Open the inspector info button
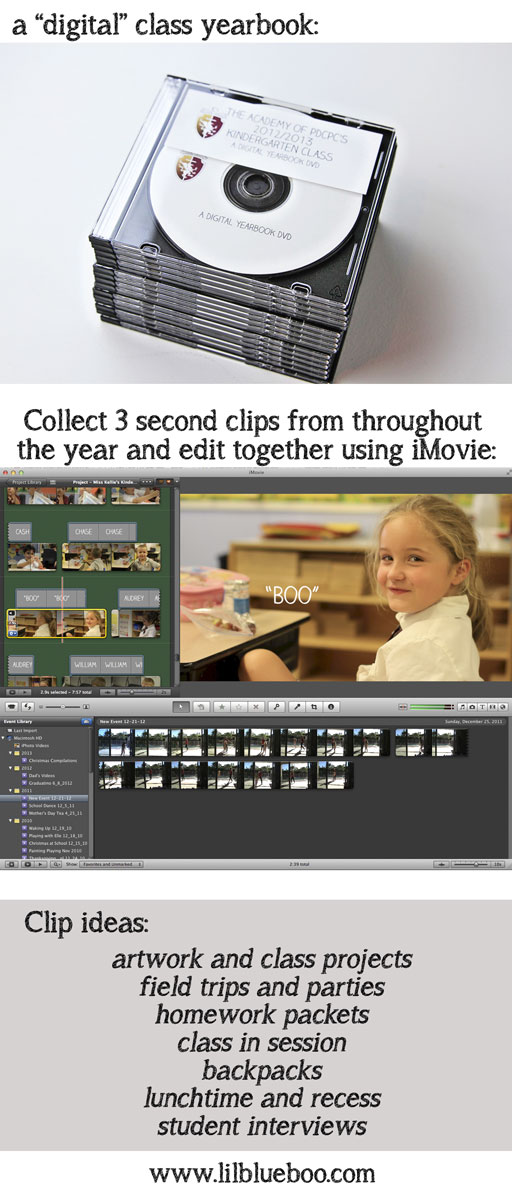 pos(331,707)
